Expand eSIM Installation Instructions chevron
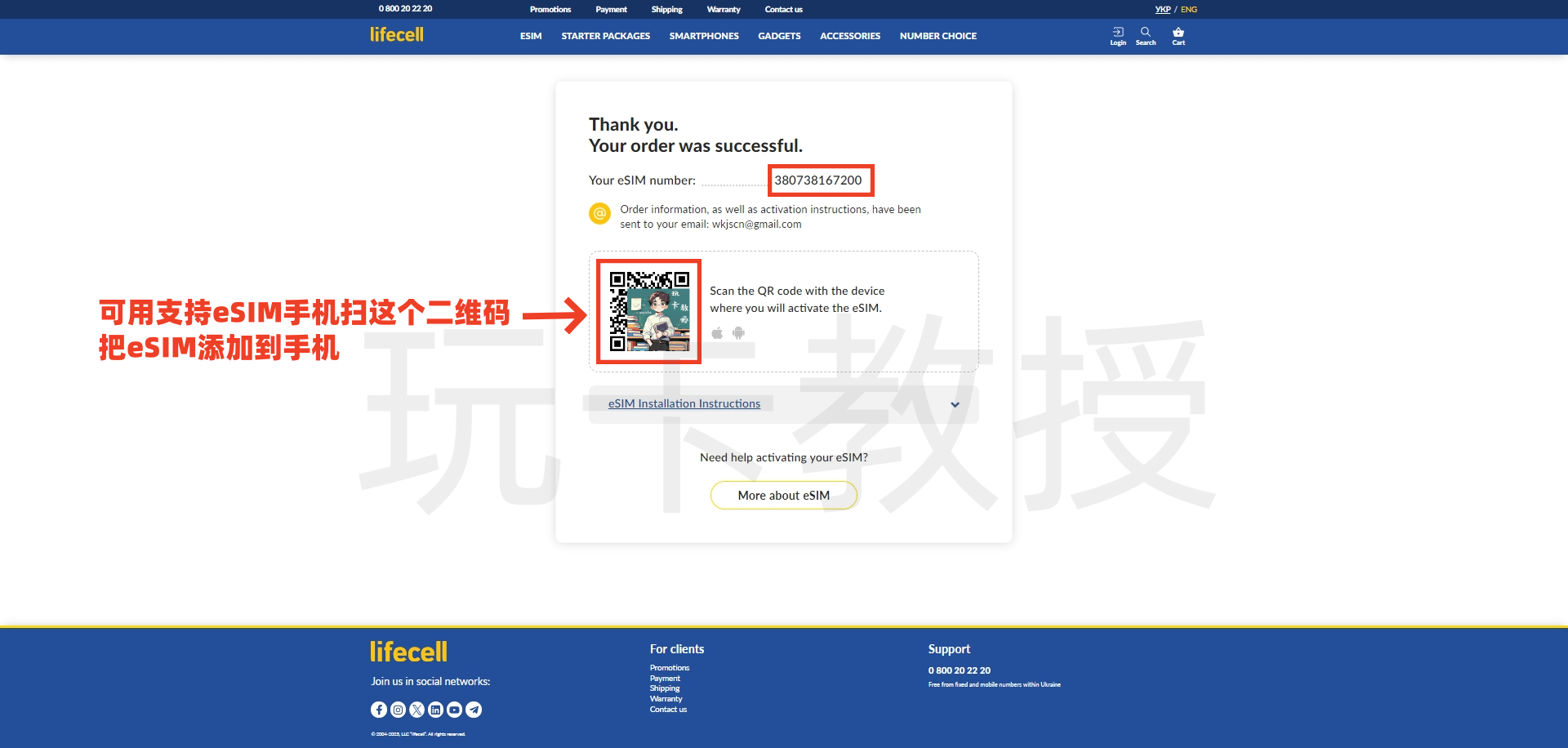This screenshot has height=748, width=1568. (x=955, y=404)
